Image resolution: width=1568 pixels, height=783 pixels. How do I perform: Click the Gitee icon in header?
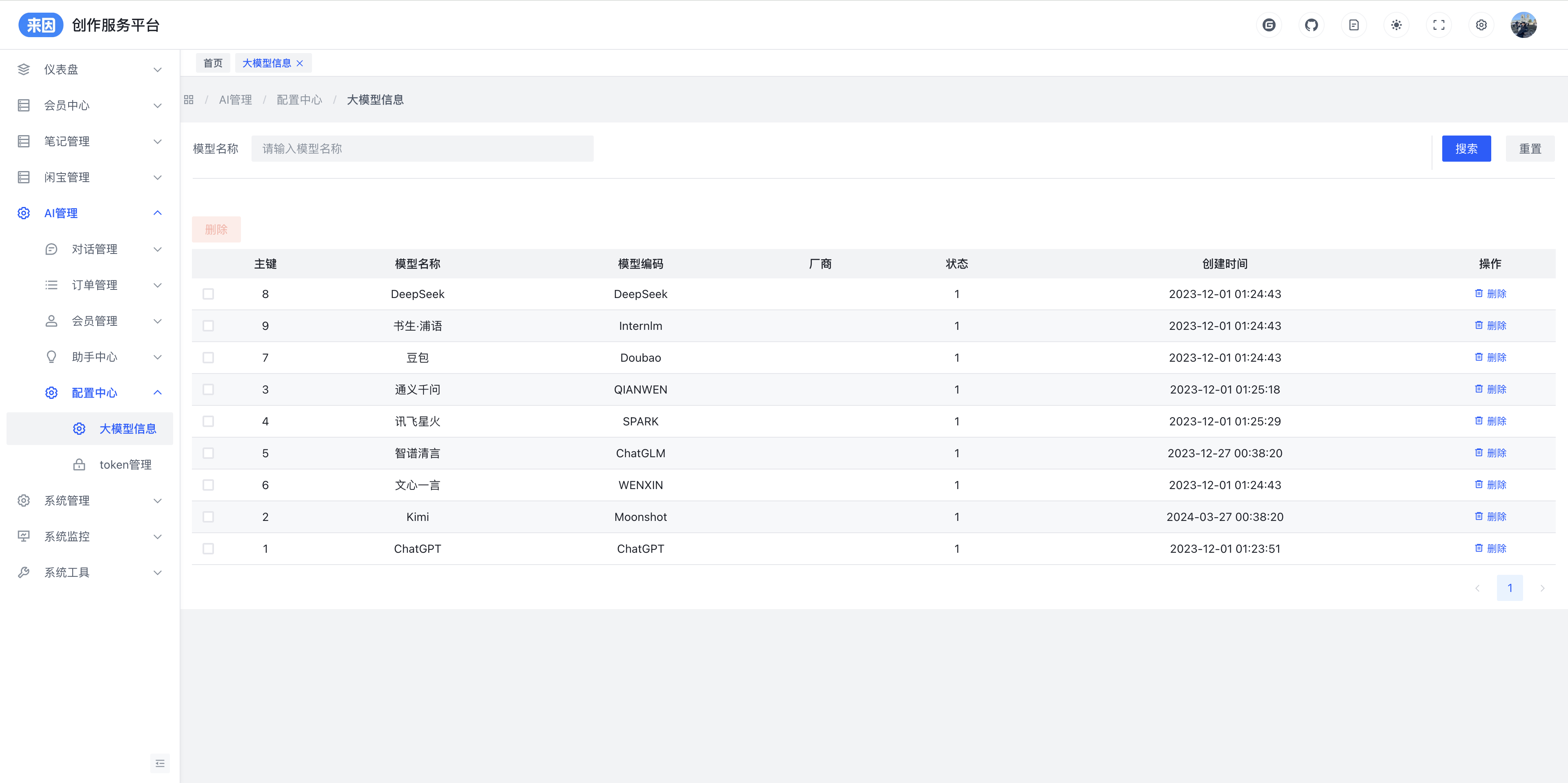point(1269,25)
